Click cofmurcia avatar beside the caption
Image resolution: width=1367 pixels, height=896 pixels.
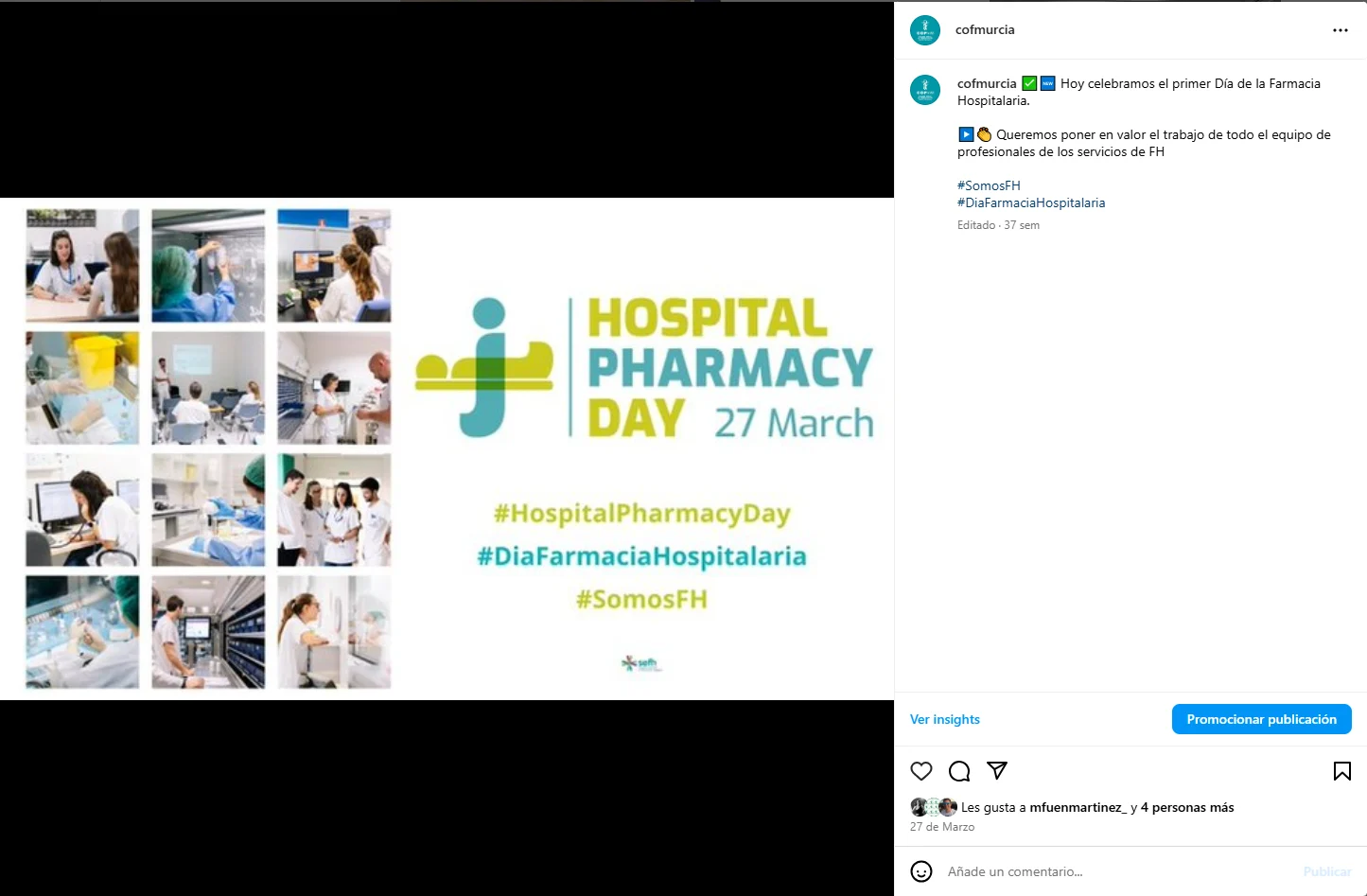925,90
